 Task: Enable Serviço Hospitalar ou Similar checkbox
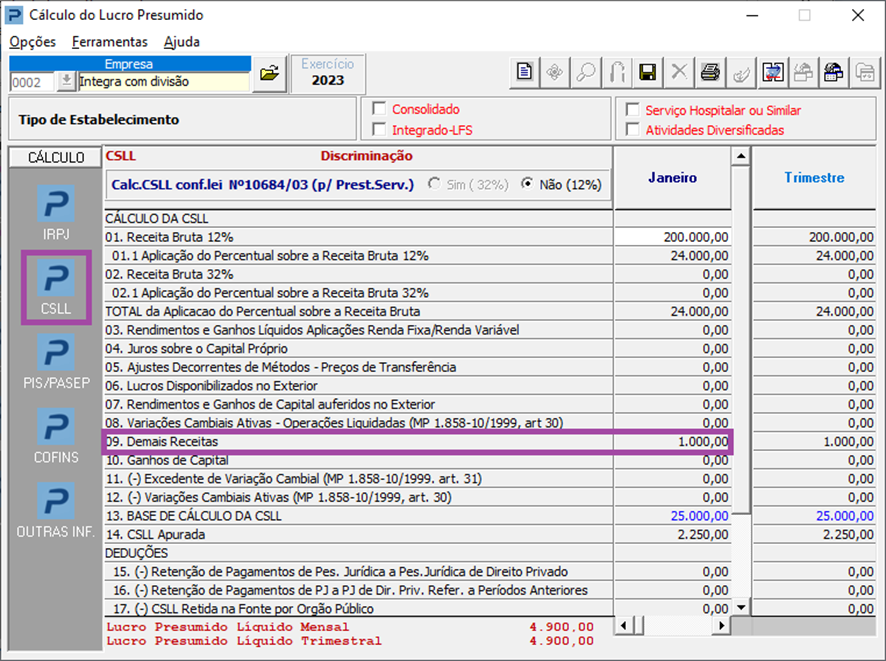coord(633,110)
